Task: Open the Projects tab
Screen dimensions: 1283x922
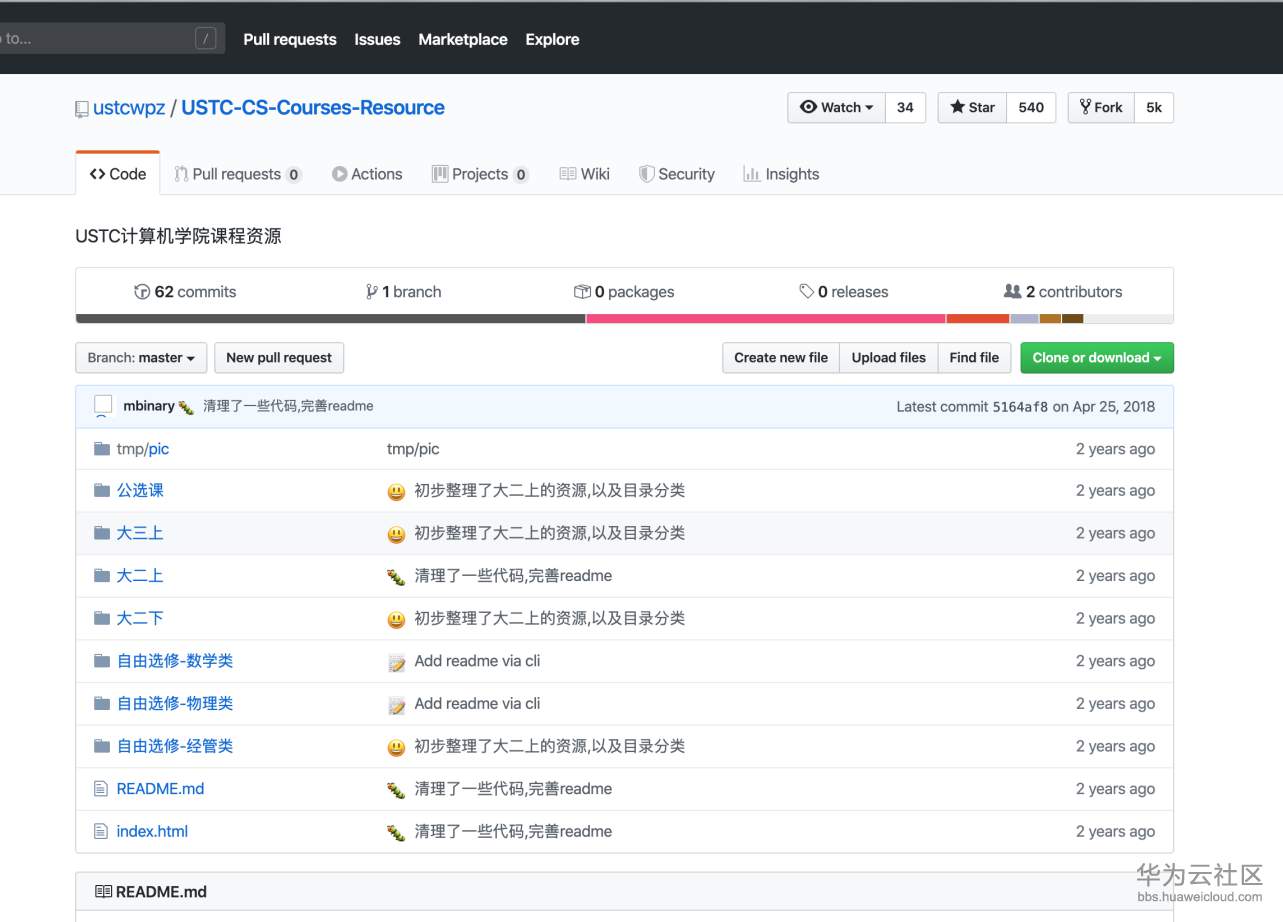Action: click(x=480, y=174)
